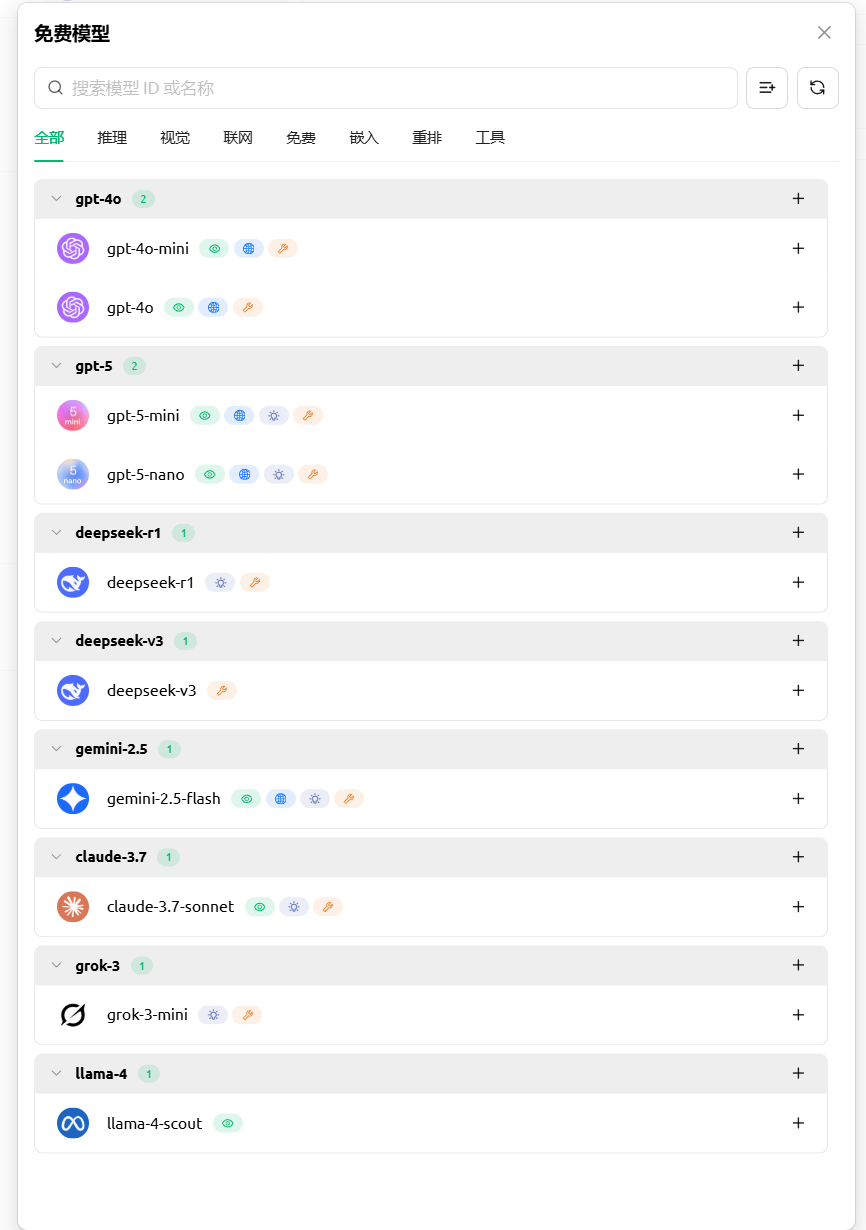
Task: Add the claude-3.7-sonnet model
Action: tap(798, 907)
